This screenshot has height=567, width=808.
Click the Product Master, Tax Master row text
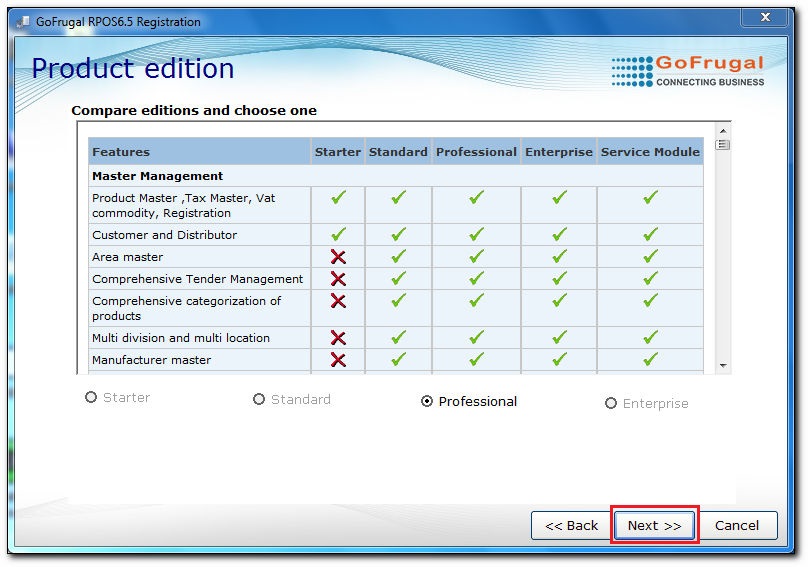(183, 206)
